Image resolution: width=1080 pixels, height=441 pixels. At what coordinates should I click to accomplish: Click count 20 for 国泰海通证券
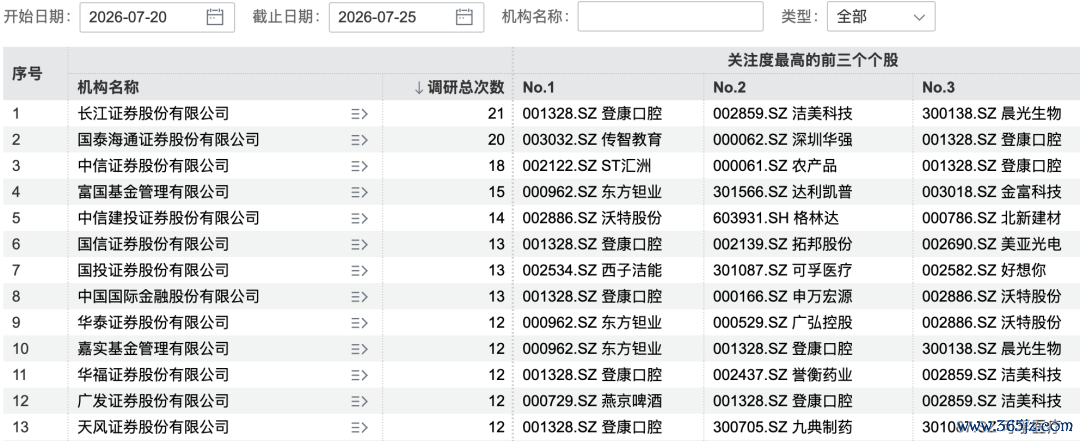coord(497,140)
